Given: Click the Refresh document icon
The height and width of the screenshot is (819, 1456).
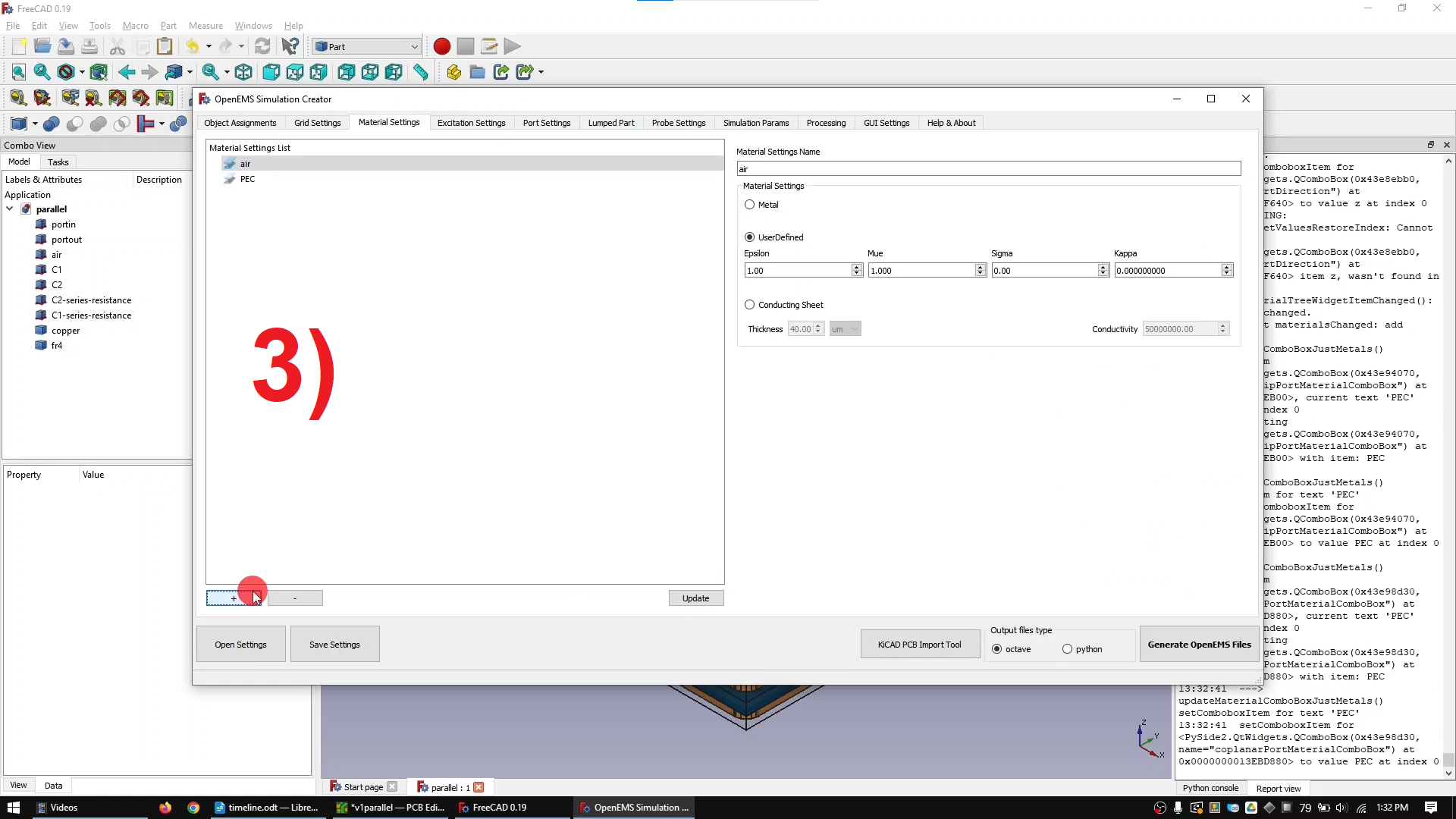Looking at the screenshot, I should pyautogui.click(x=263, y=46).
